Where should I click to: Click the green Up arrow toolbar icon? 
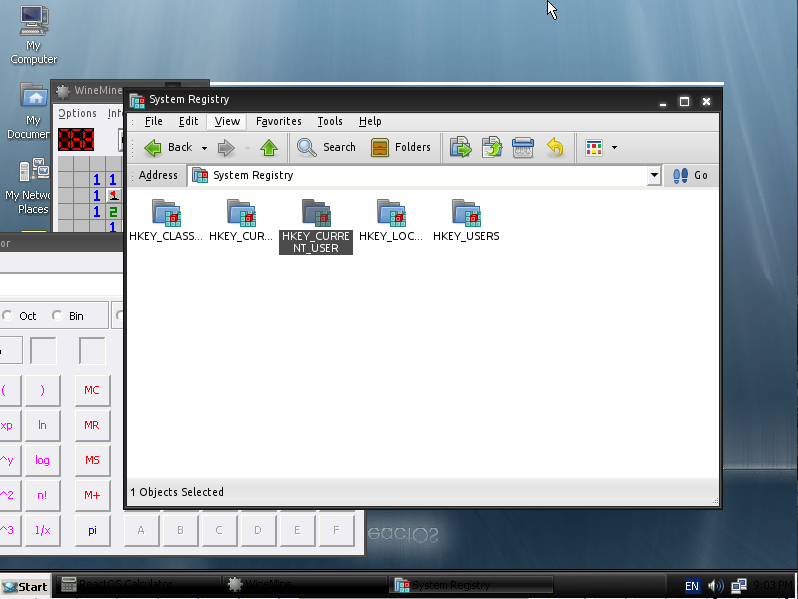pos(268,148)
